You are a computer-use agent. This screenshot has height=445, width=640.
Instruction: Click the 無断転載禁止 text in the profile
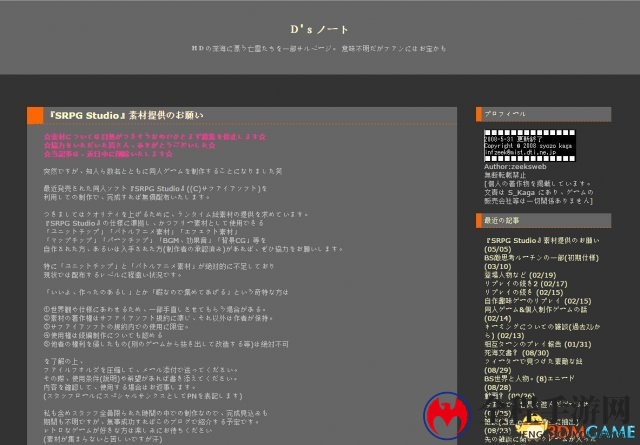pyautogui.click(x=505, y=175)
